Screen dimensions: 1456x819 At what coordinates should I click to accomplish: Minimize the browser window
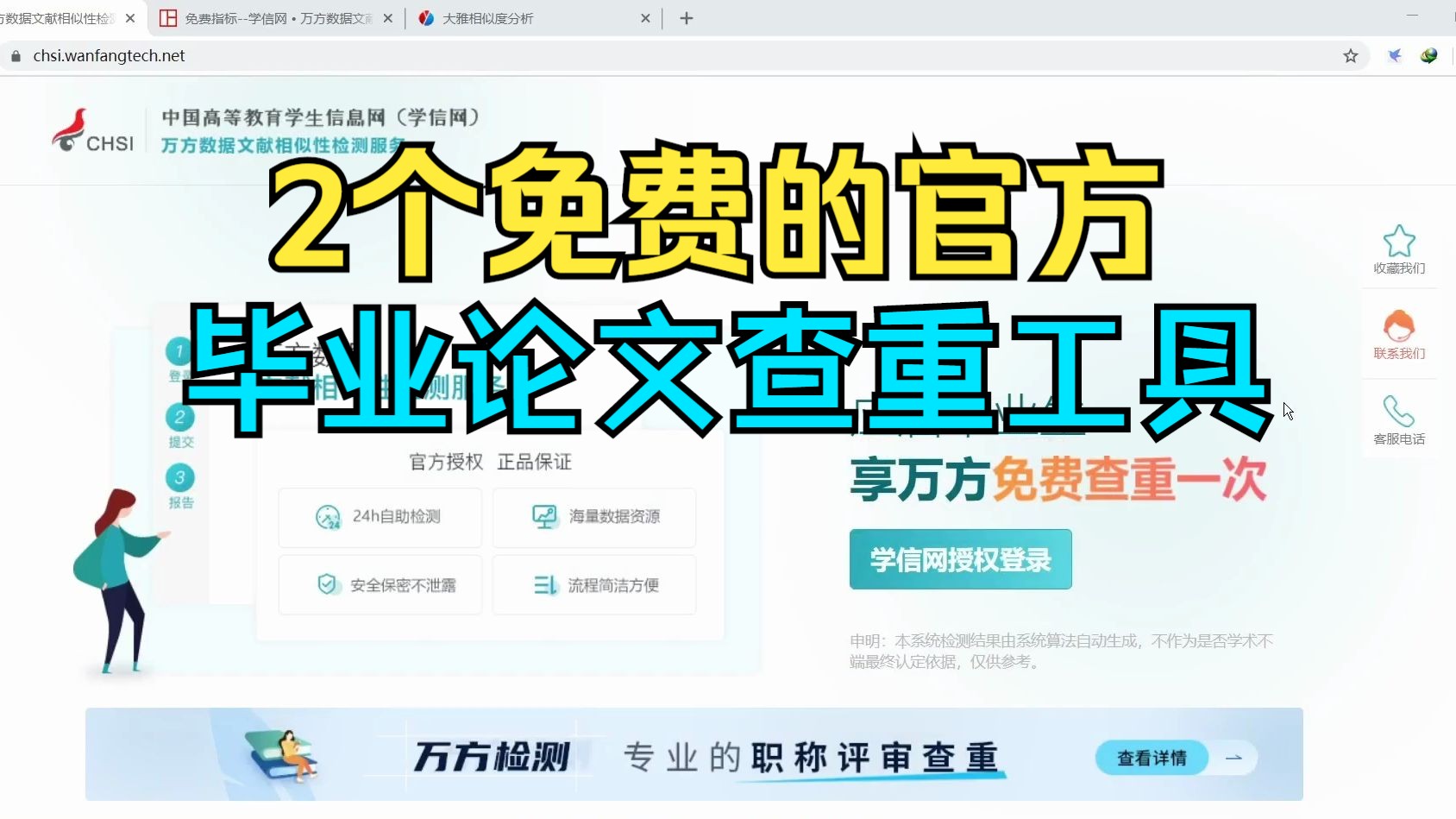click(1412, 16)
